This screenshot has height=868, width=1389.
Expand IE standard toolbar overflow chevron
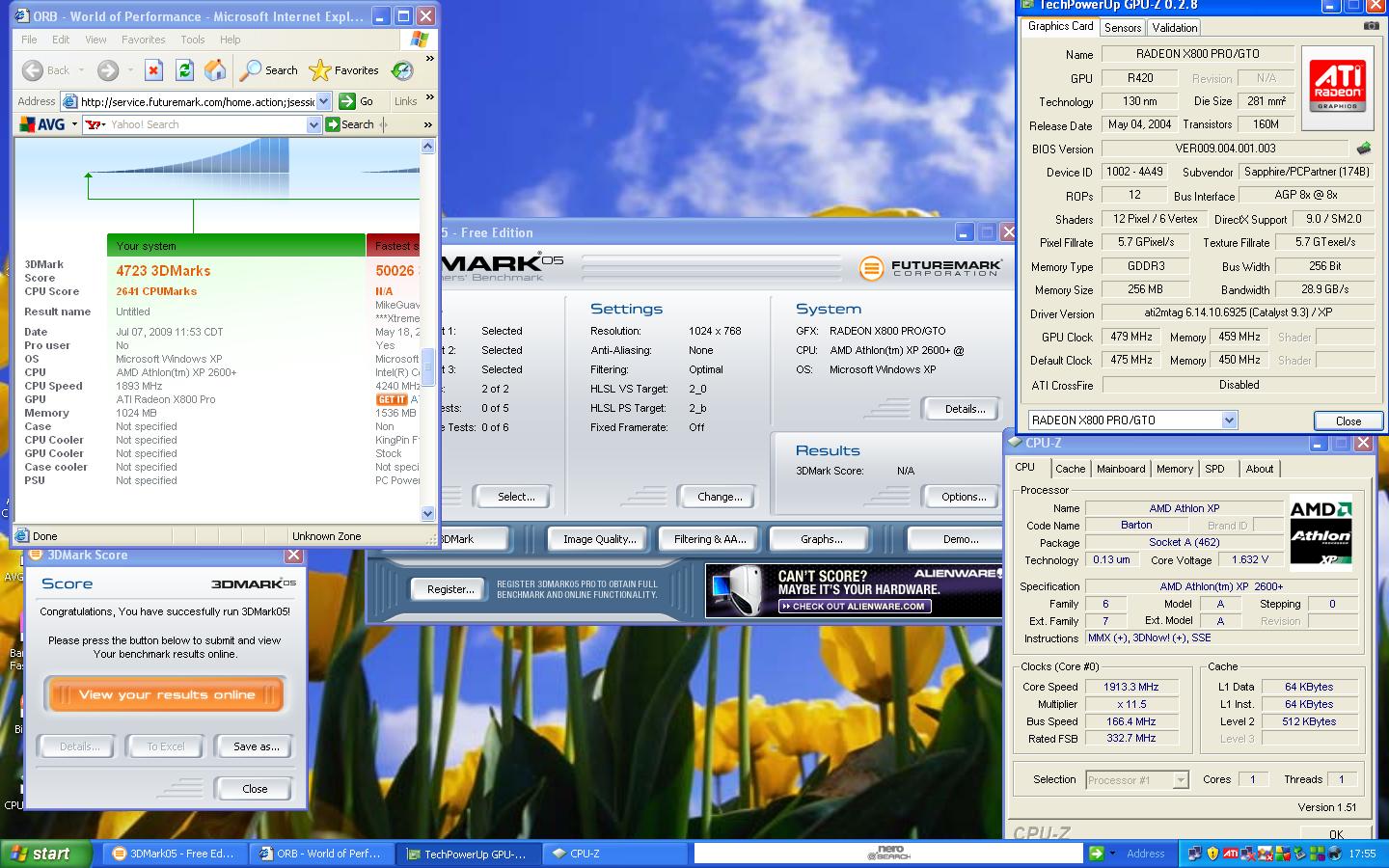coord(429,60)
